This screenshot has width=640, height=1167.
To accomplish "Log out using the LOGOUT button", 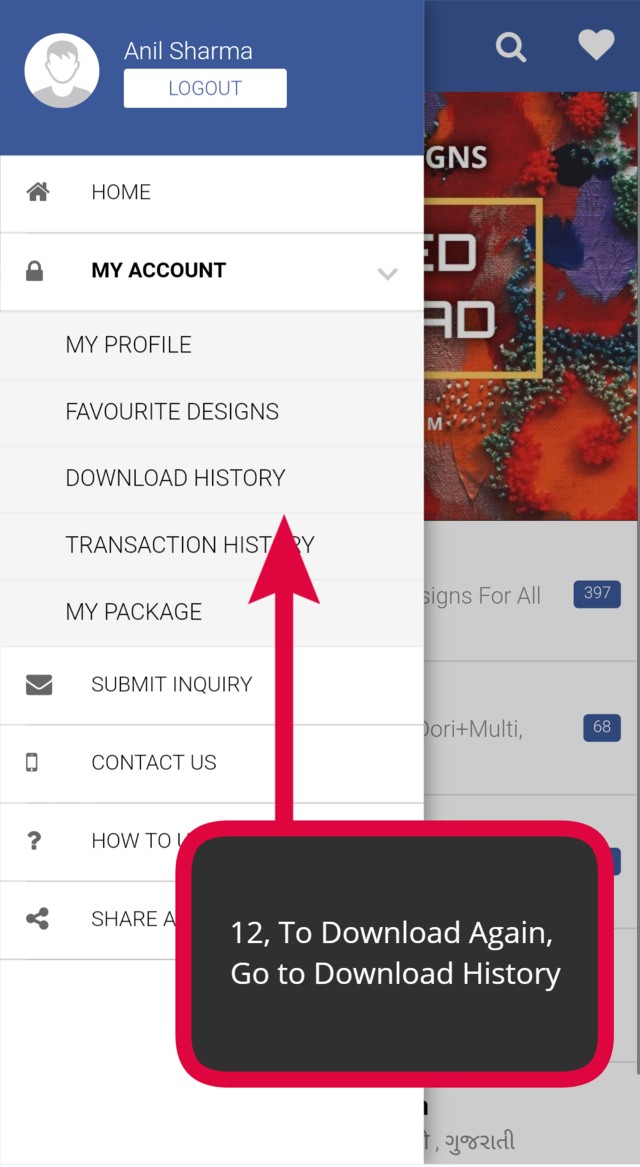I will coord(205,88).
